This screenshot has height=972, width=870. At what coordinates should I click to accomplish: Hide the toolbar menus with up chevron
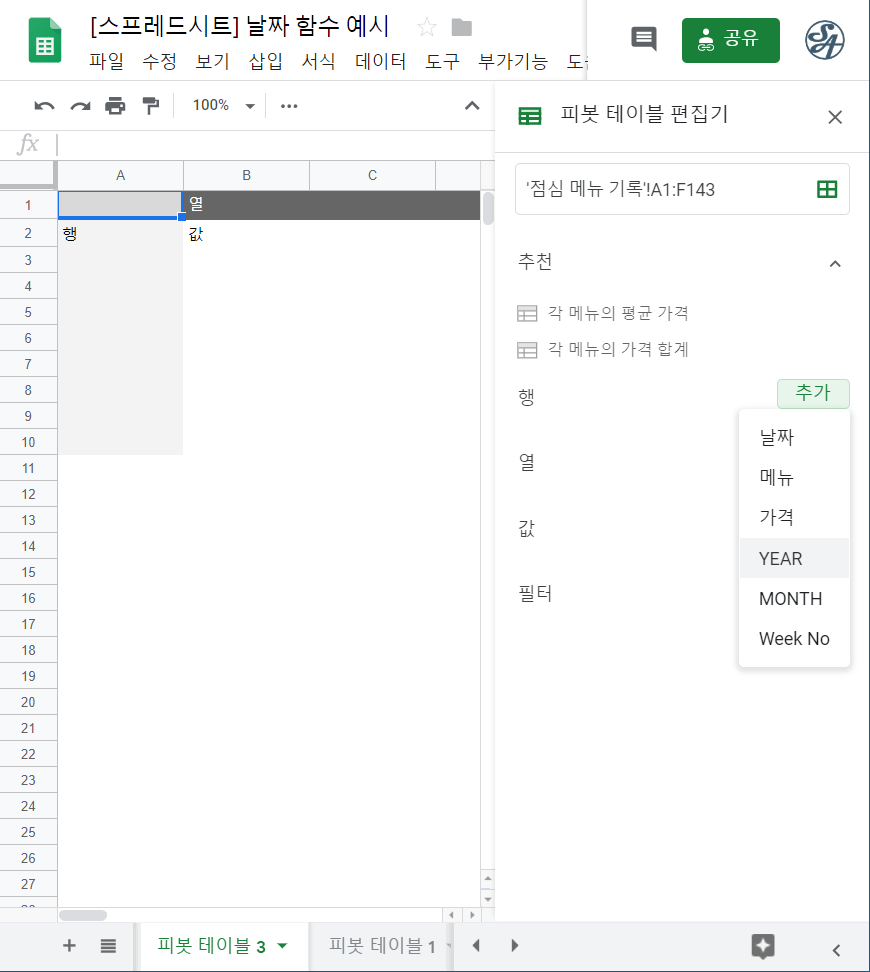tap(472, 106)
